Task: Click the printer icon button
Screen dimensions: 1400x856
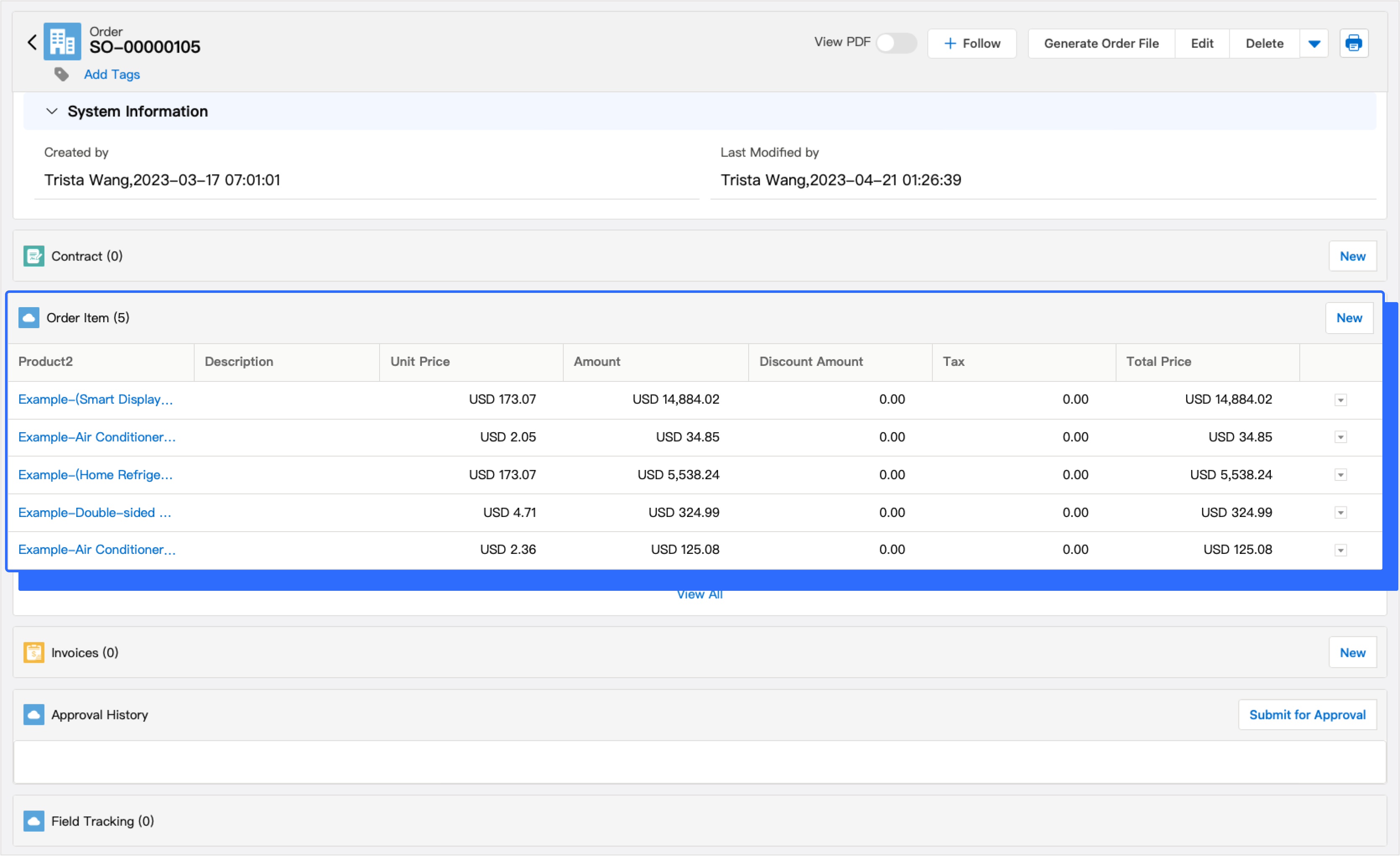Action: pos(1353,43)
